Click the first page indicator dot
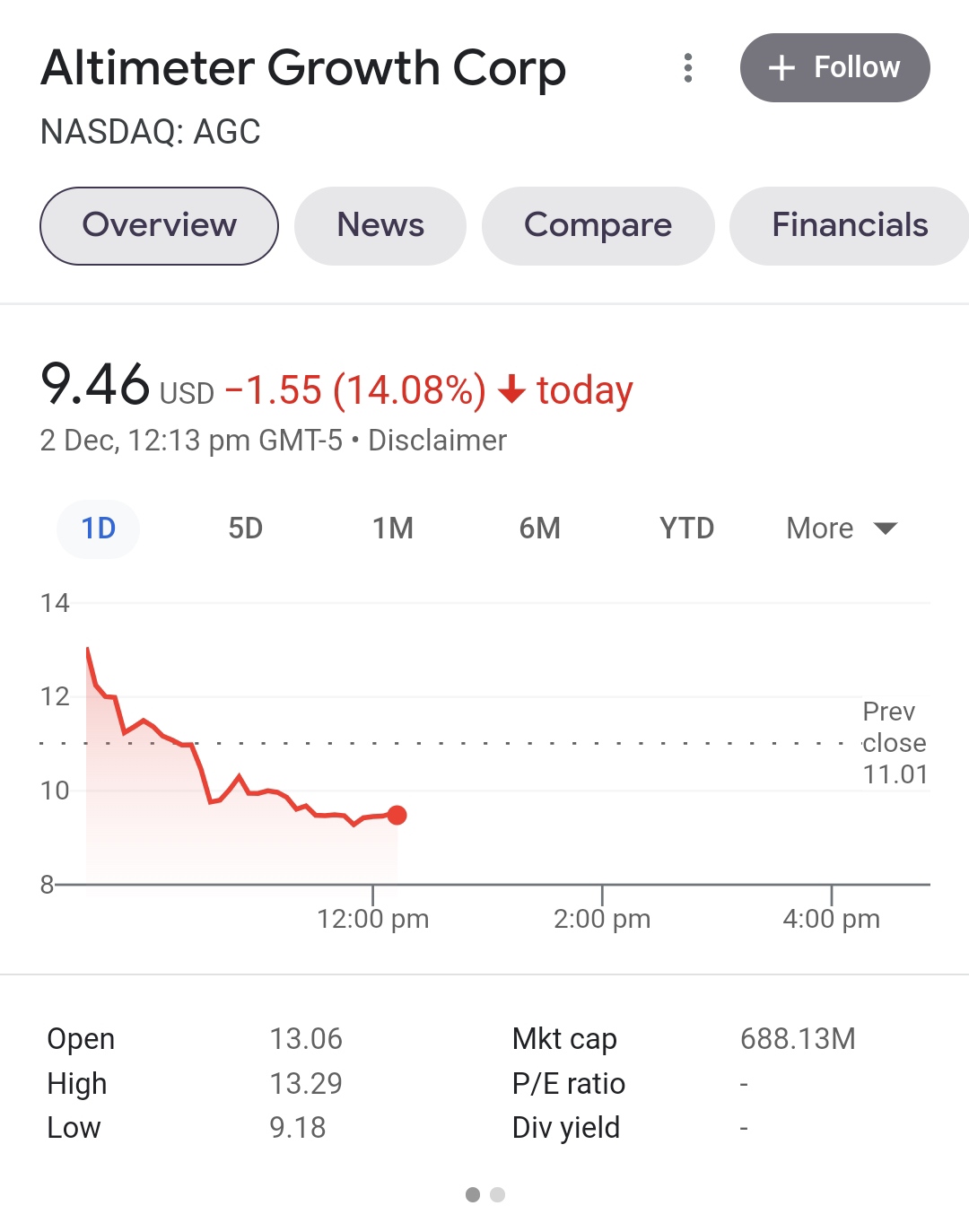This screenshot has height=1232, width=969. click(x=473, y=1194)
